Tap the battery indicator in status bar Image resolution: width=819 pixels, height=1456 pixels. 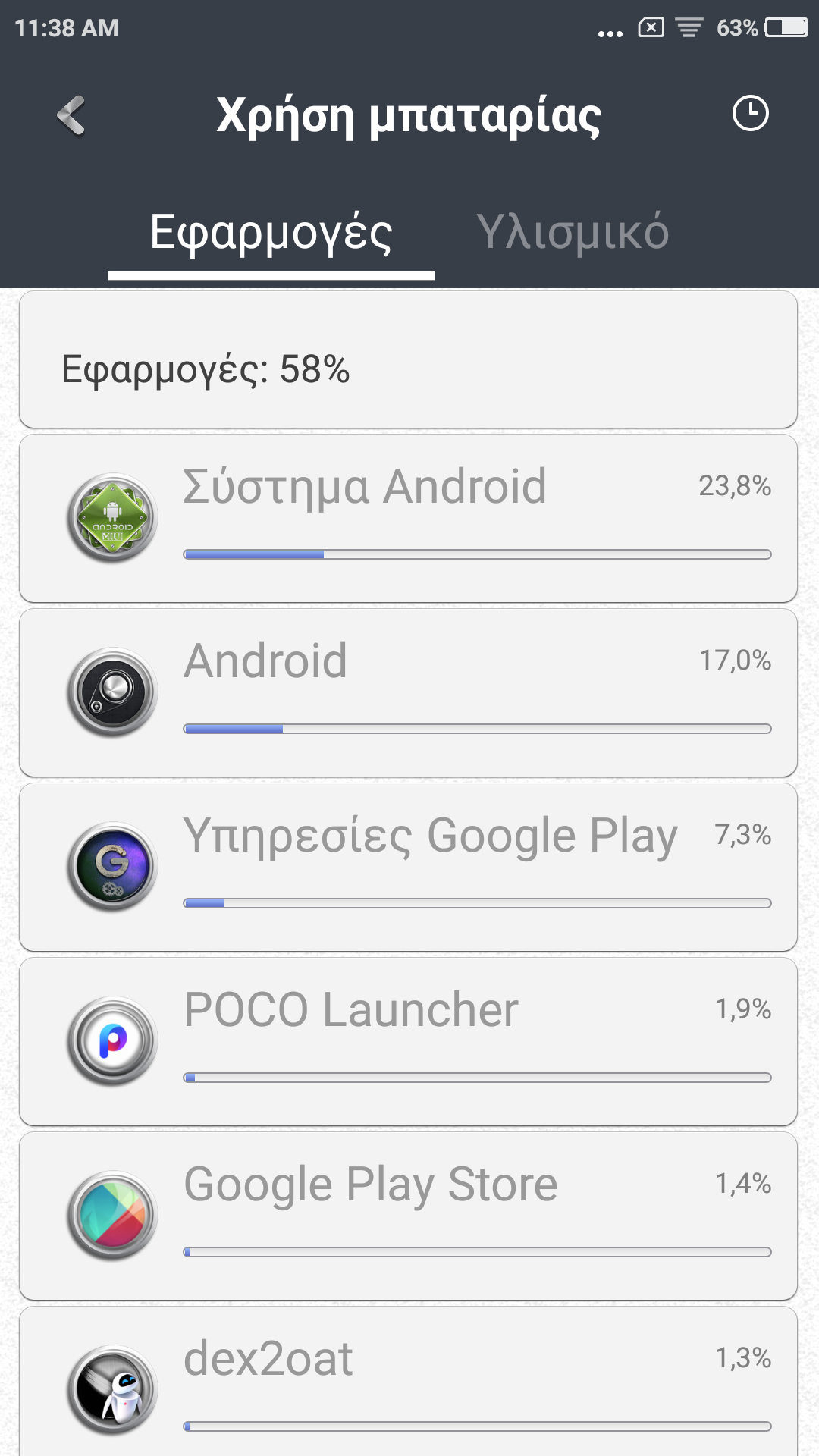786,28
